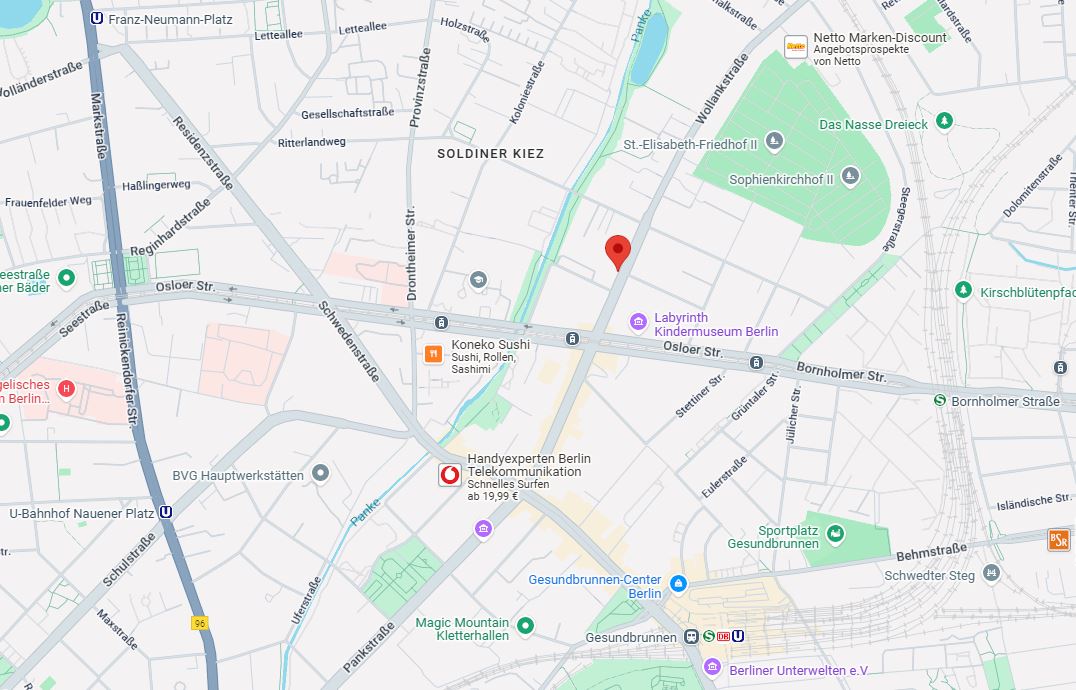Select Sportplatz Gesundbrunnen stadium icon

[x=835, y=534]
